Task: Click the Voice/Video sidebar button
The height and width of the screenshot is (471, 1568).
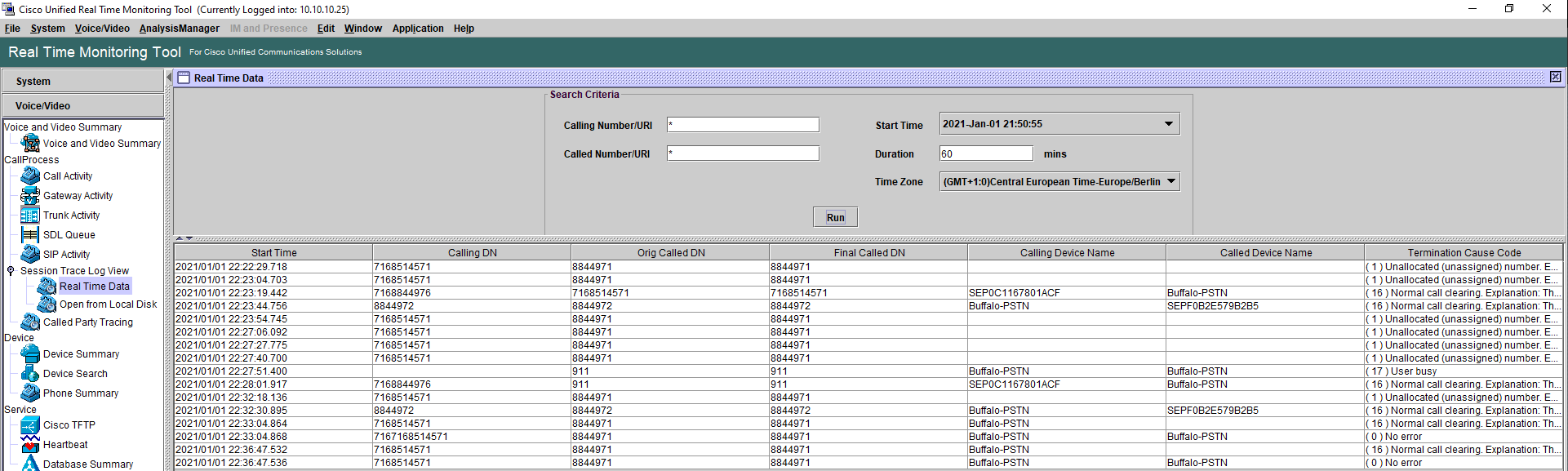Action: [x=82, y=105]
